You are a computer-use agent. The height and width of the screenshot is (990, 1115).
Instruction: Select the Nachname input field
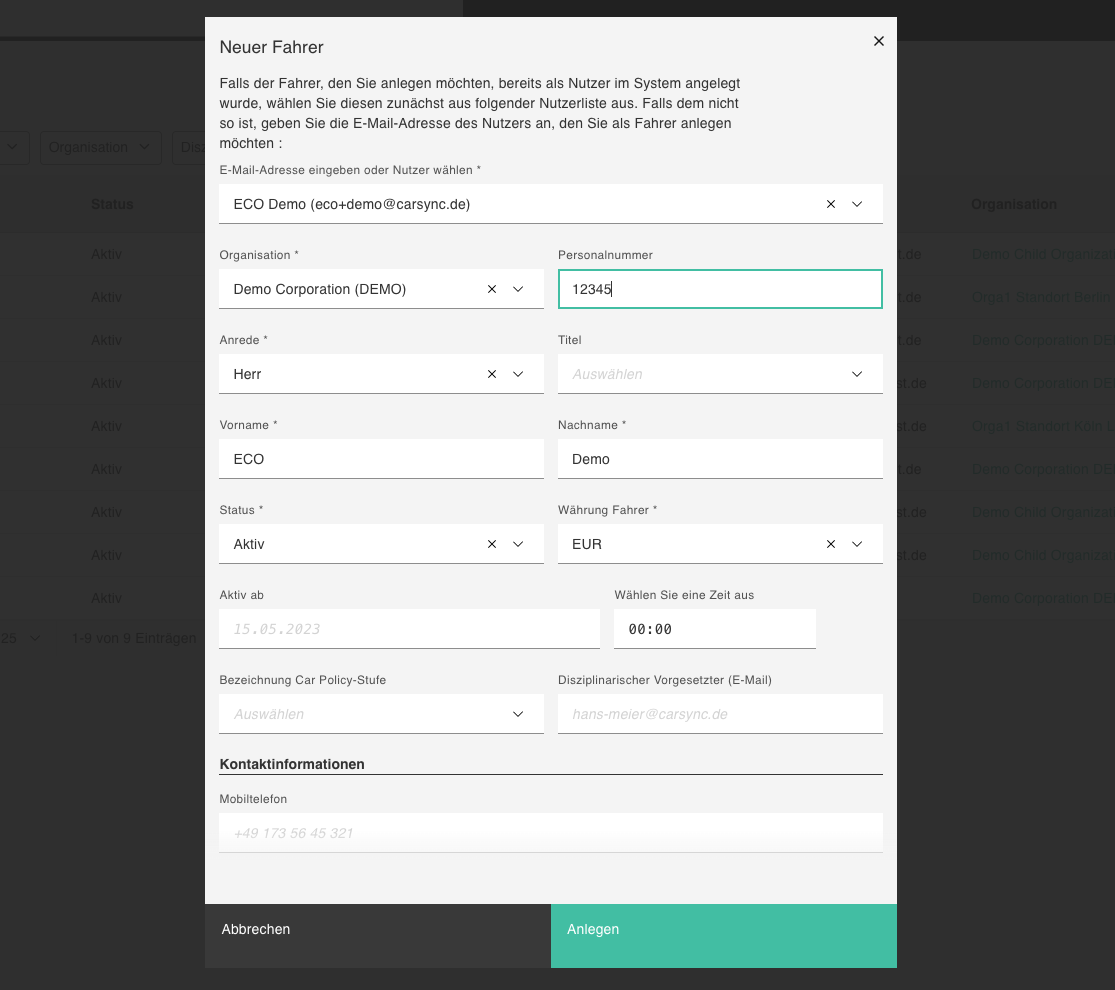click(x=720, y=459)
